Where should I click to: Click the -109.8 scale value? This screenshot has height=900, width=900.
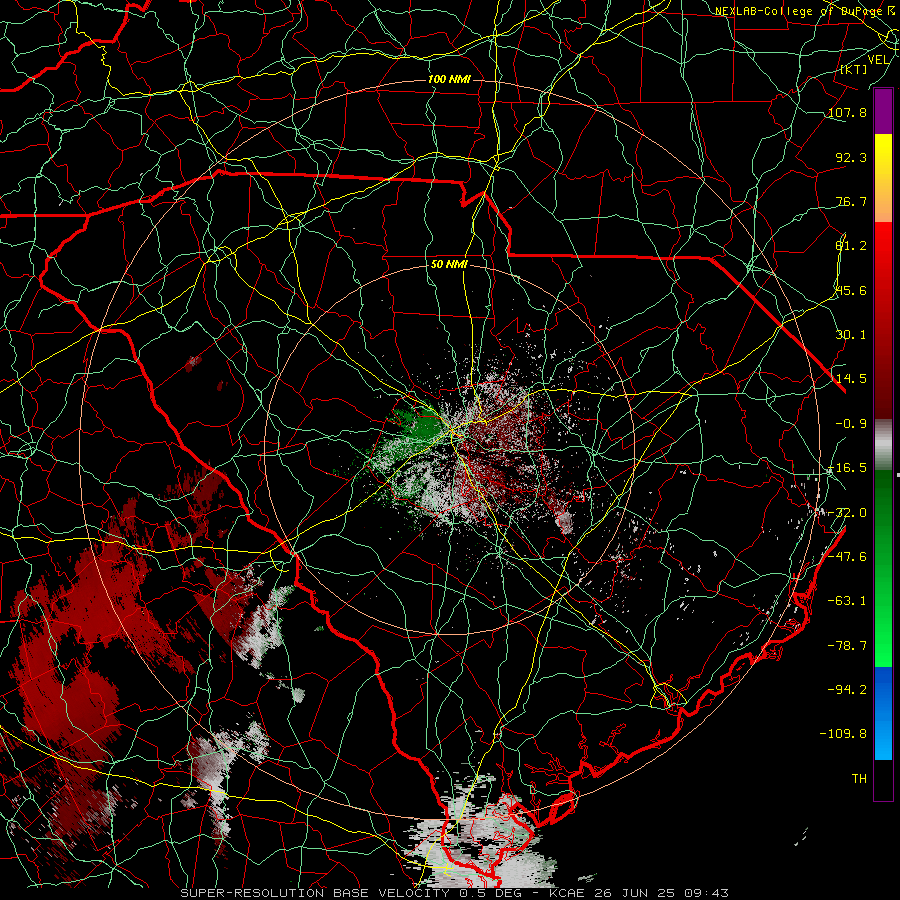[843, 734]
